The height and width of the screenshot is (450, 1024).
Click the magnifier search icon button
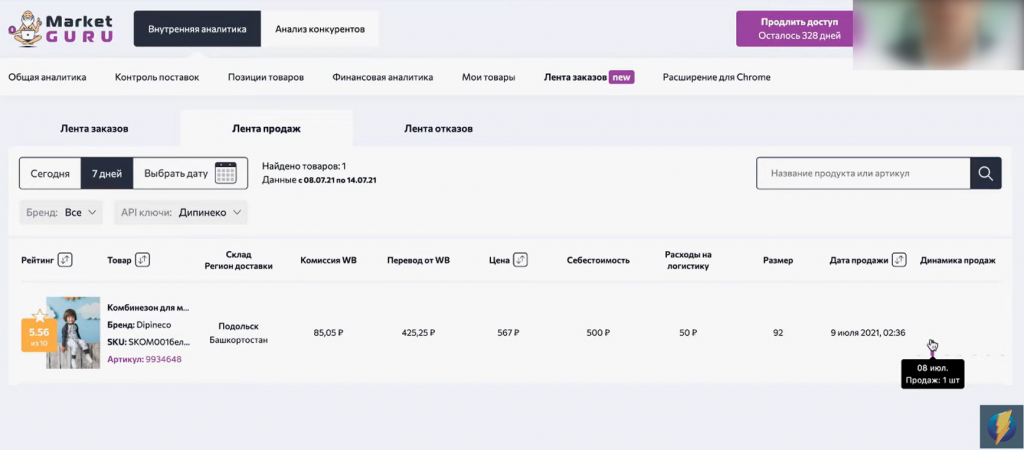(x=986, y=173)
